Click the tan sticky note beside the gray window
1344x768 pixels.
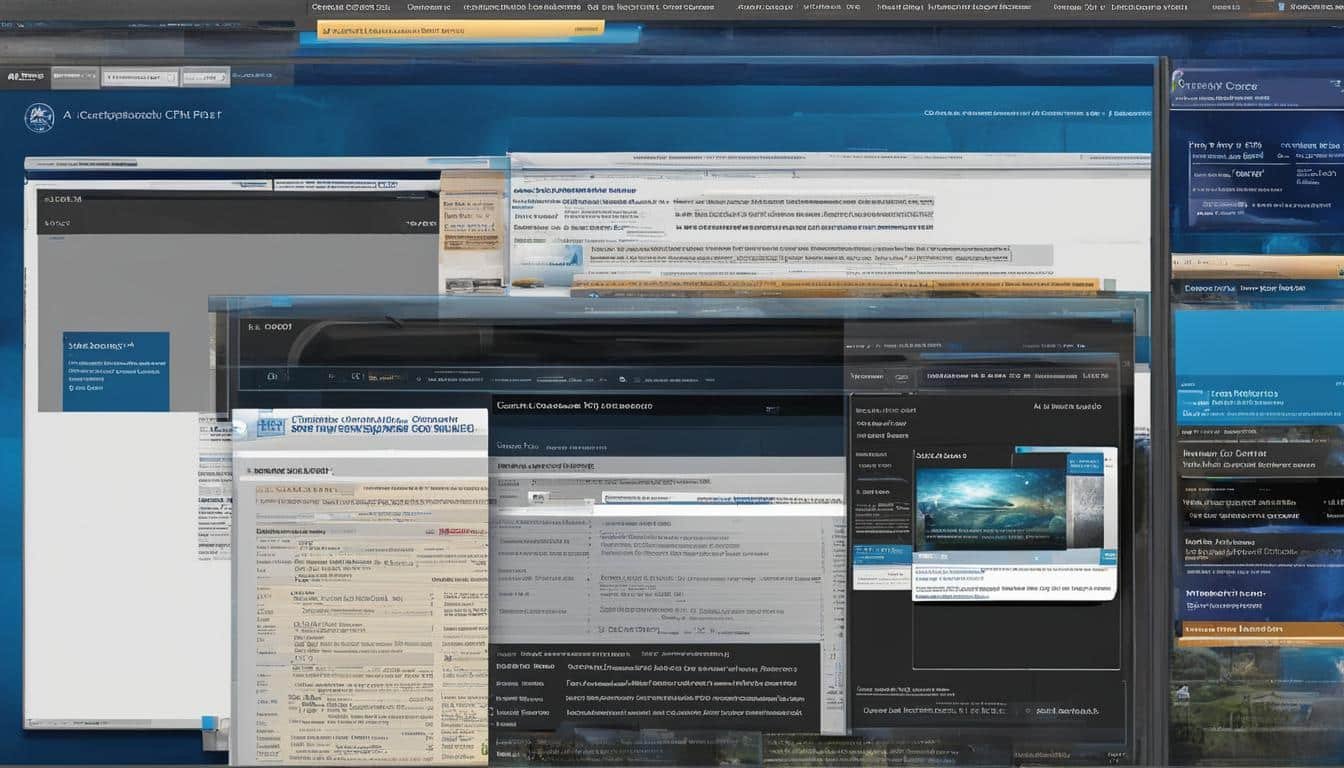click(473, 222)
